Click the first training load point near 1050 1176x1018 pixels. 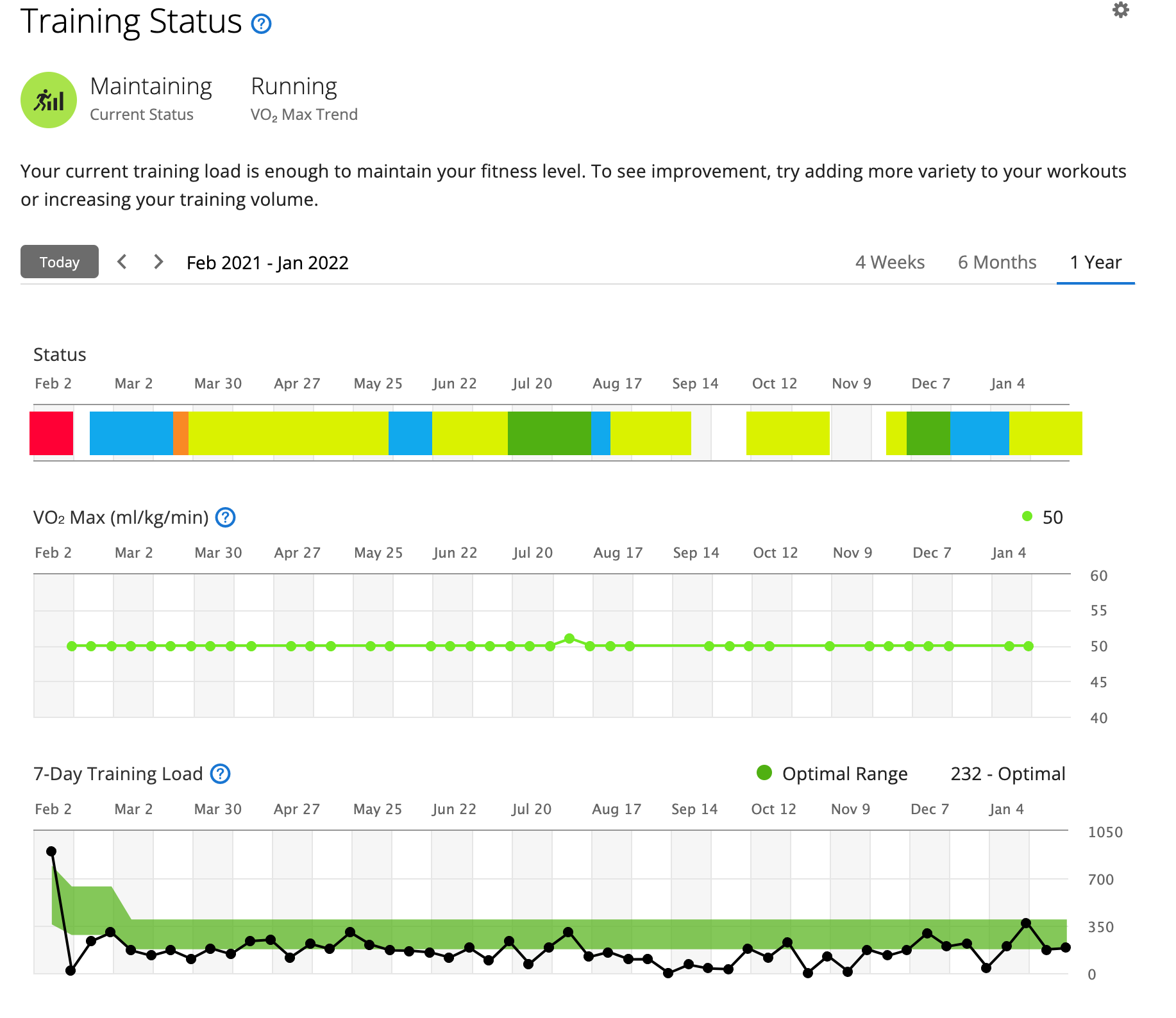[x=51, y=851]
